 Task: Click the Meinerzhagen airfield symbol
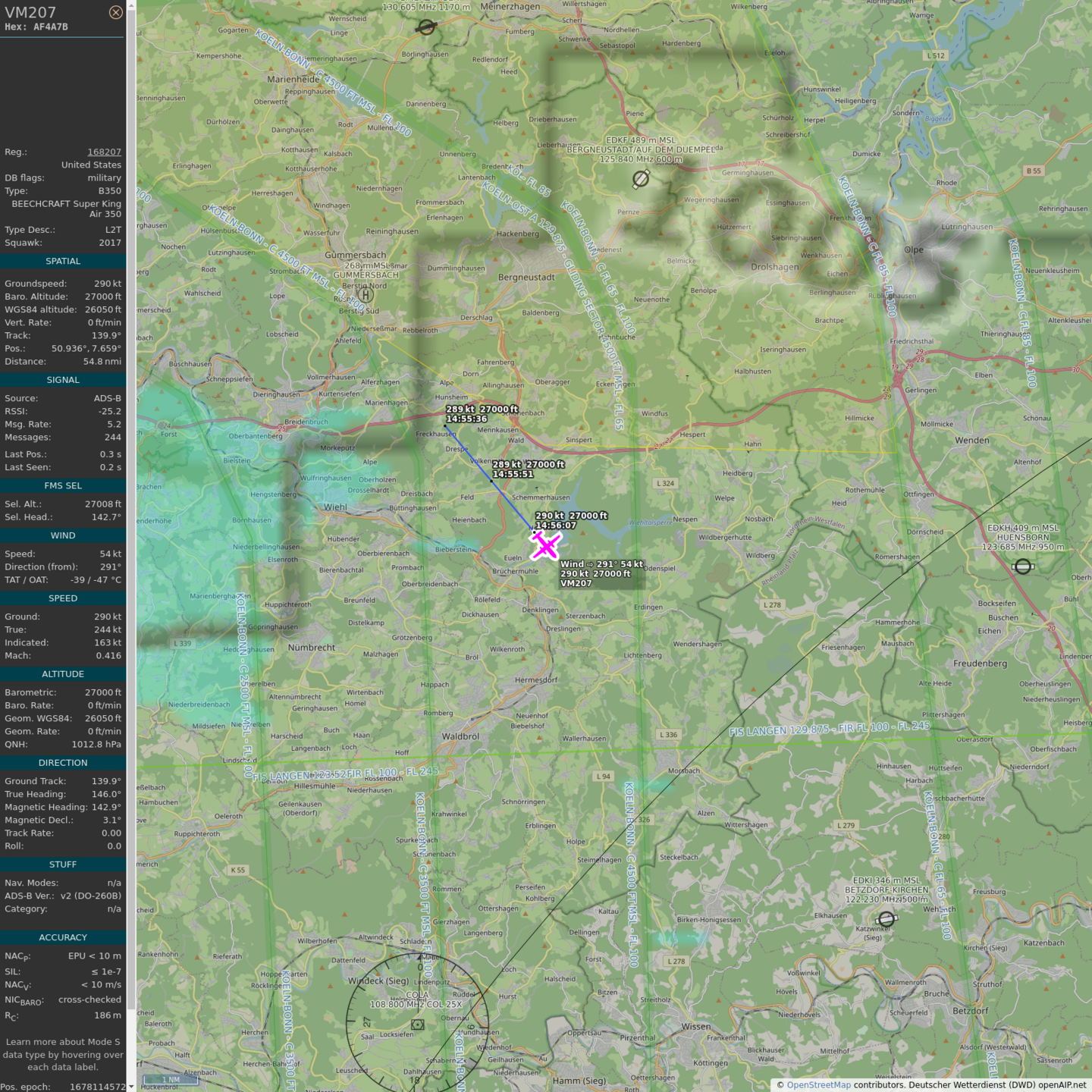pos(427,27)
